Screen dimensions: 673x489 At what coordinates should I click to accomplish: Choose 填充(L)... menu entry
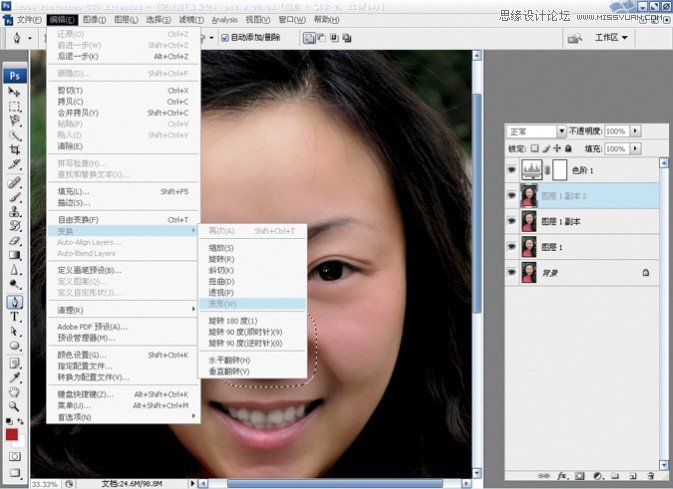coord(123,191)
